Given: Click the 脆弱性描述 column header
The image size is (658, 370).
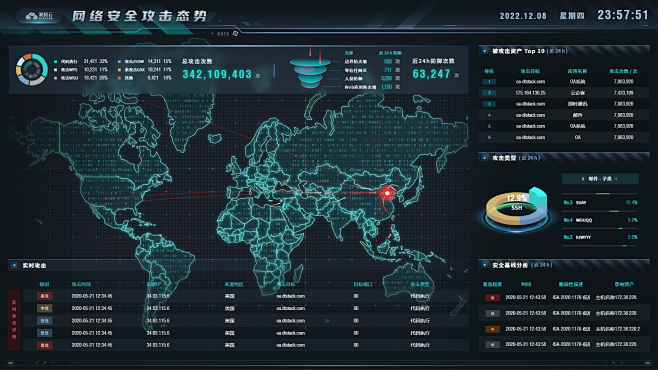Looking at the screenshot, I should [x=570, y=284].
